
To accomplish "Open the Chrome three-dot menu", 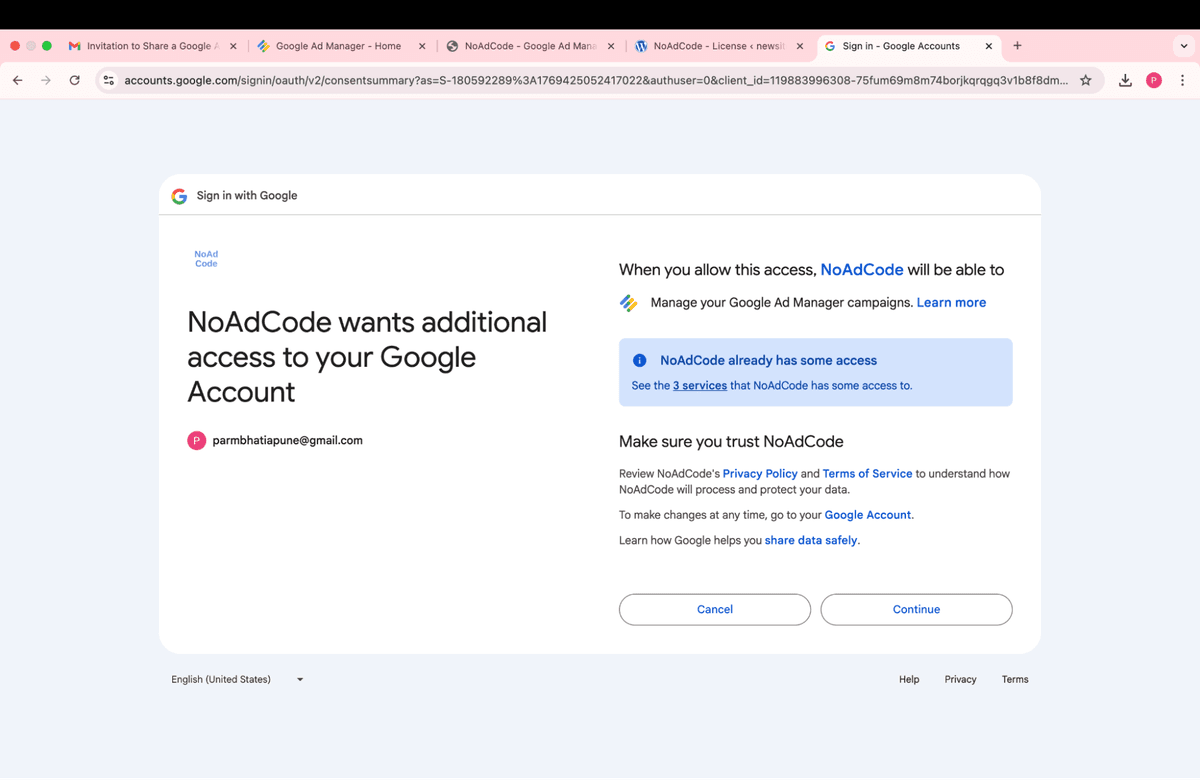I will tap(1183, 80).
